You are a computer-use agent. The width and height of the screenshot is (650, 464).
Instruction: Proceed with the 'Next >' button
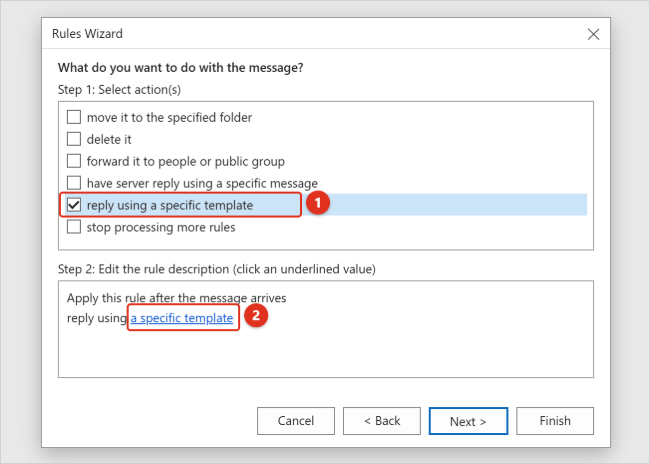tap(468, 421)
